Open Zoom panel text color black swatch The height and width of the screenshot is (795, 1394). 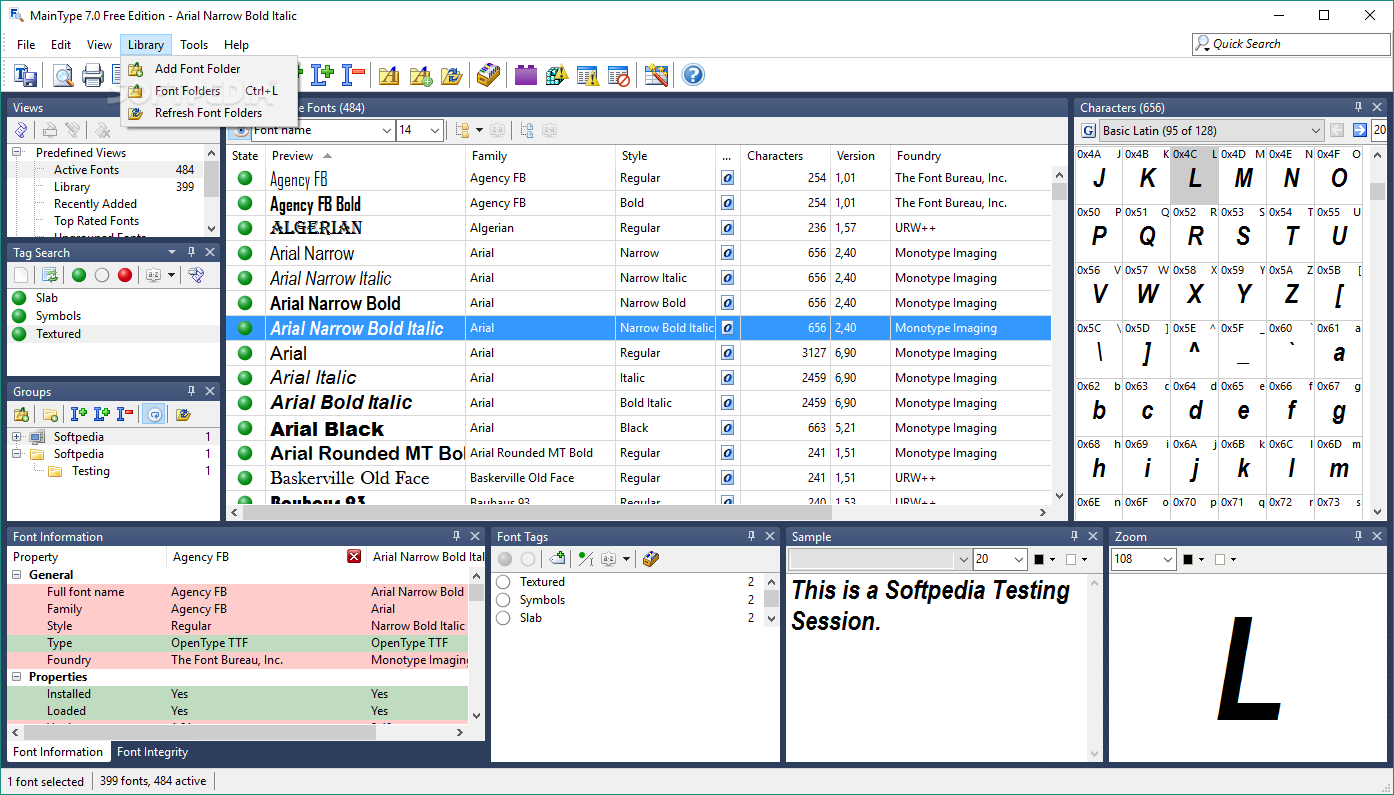point(1188,560)
